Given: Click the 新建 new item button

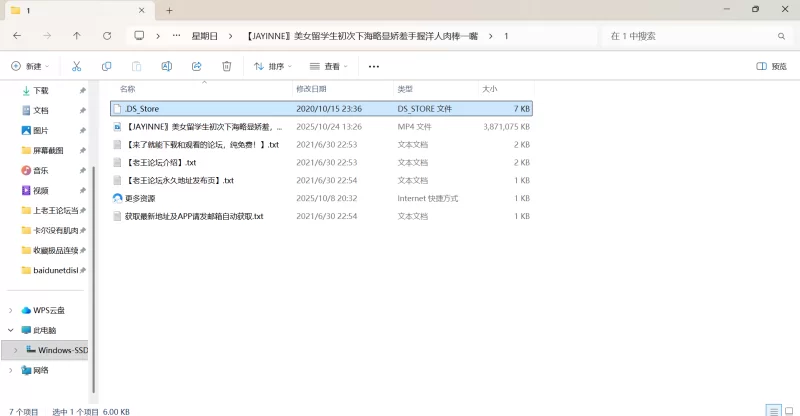Looking at the screenshot, I should click(x=32, y=66).
